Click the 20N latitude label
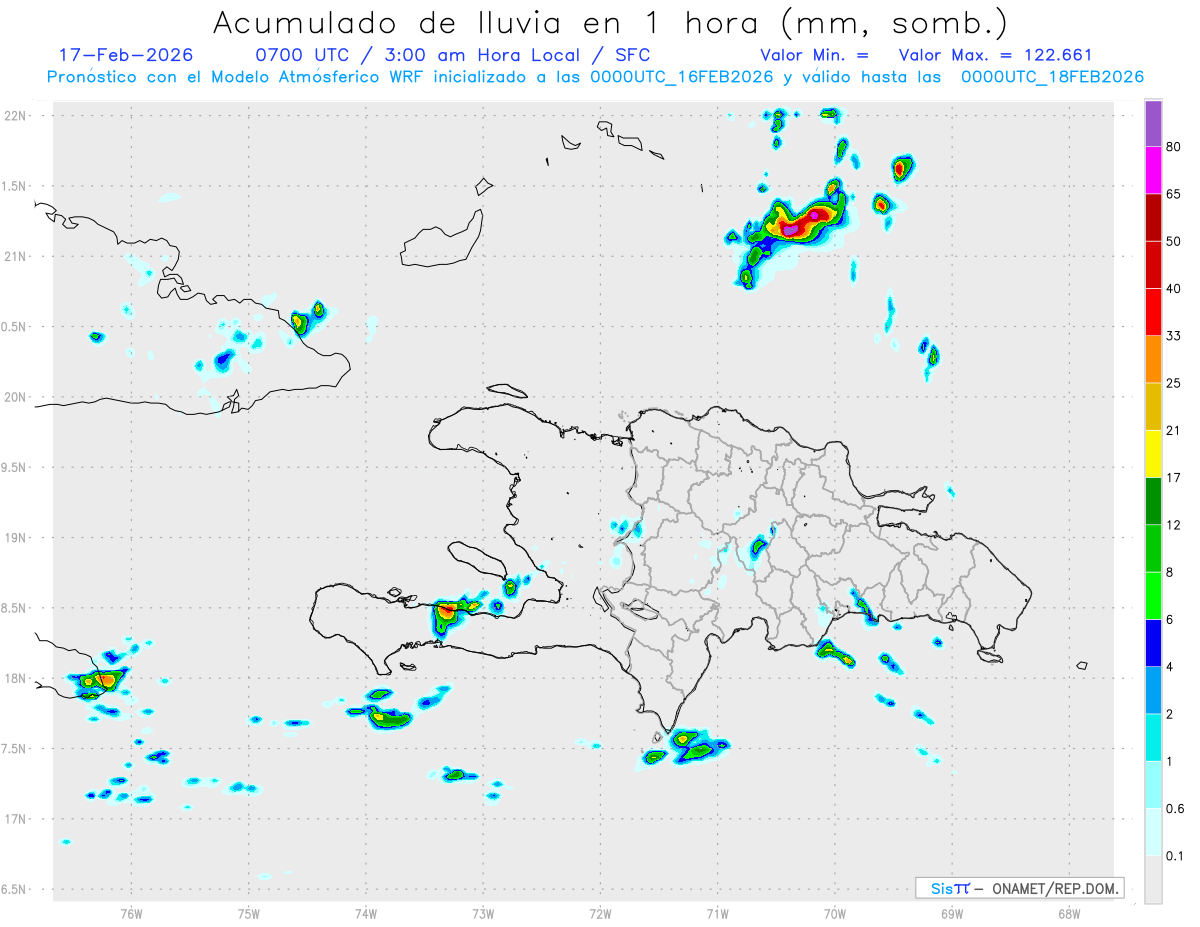The image size is (1200, 927). [16, 397]
